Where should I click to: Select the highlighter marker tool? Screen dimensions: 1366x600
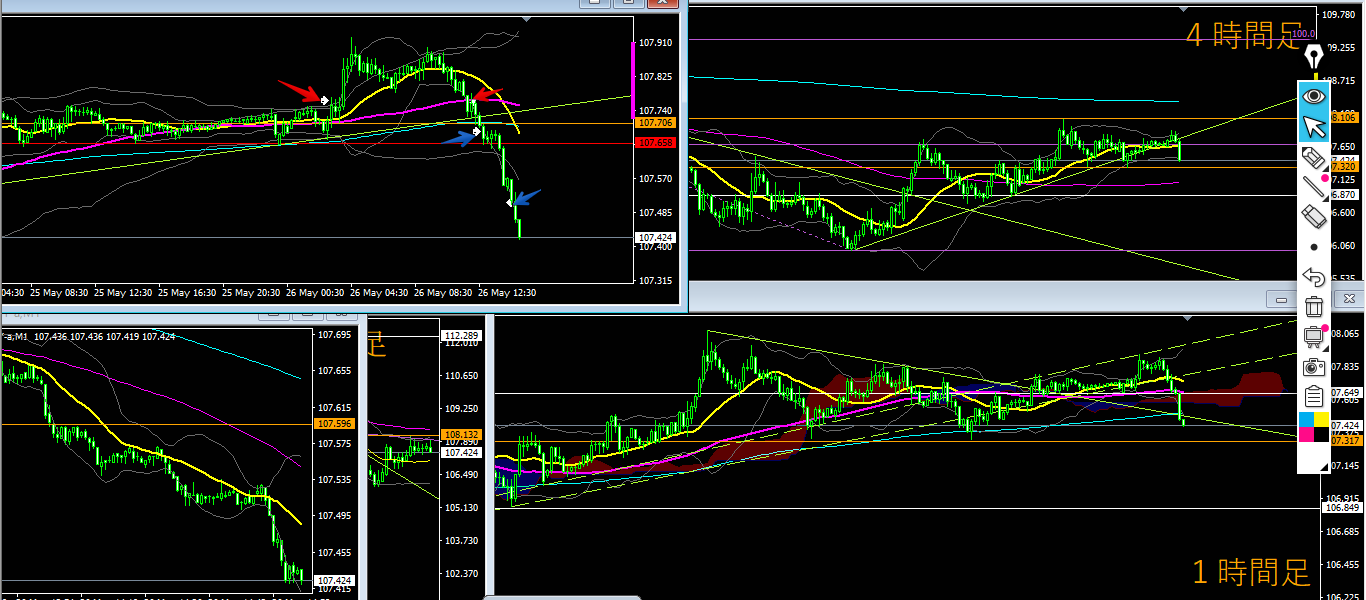click(1313, 157)
